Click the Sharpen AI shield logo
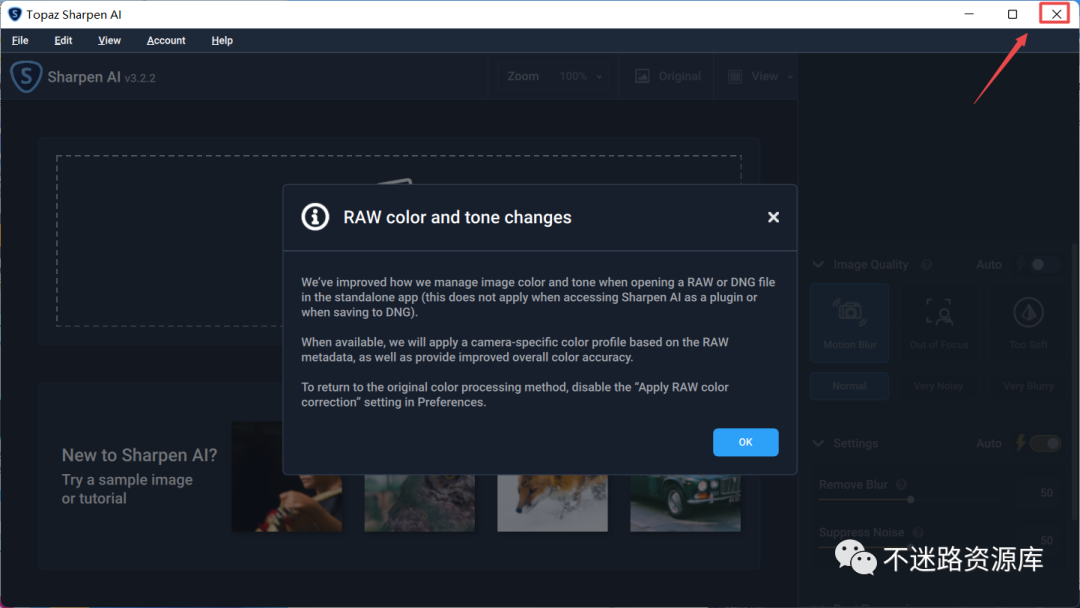 26,76
